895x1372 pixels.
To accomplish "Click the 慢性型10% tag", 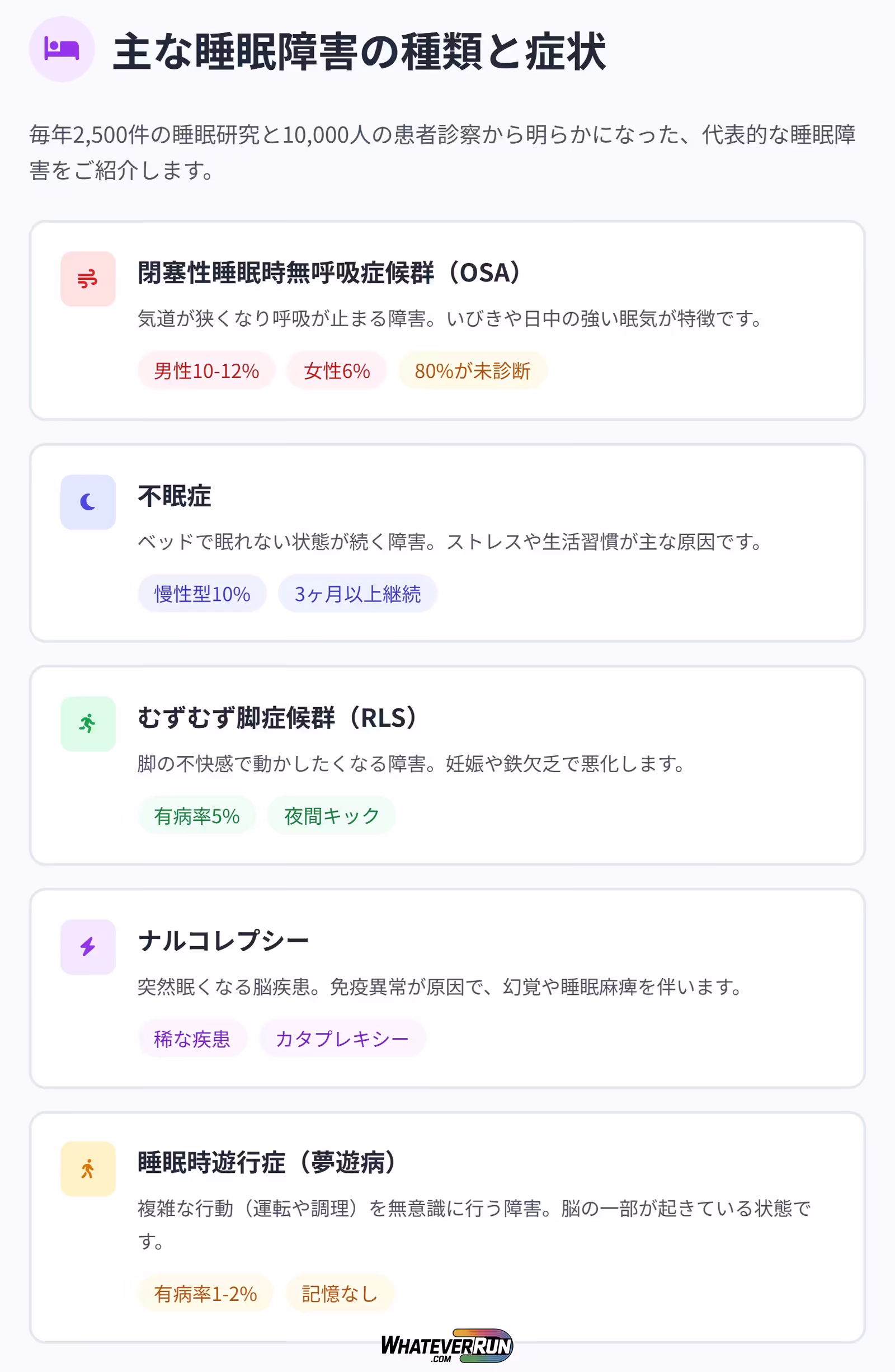I will pyautogui.click(x=202, y=594).
